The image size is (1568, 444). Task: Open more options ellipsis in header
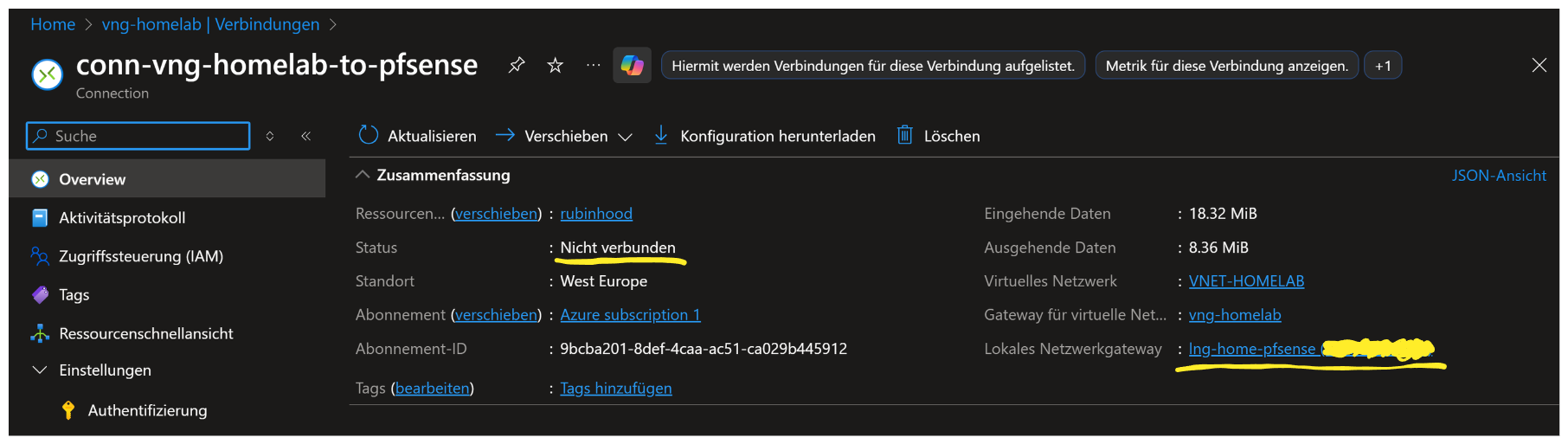pos(593,65)
